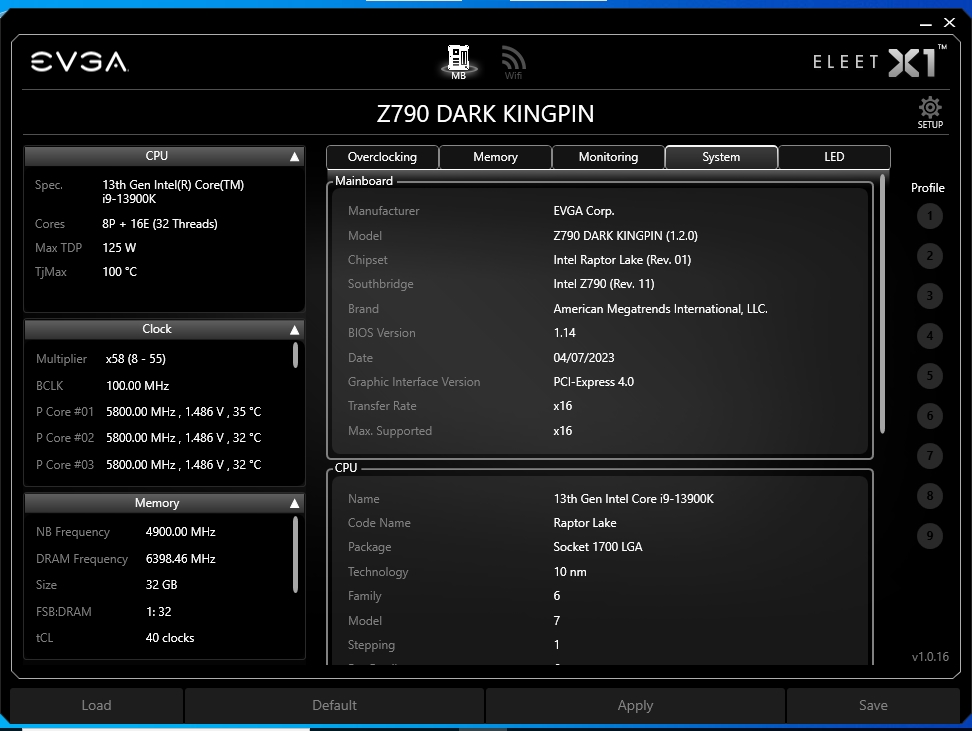Screen dimensions: 972x731
Task: Click the Intel Raptor Lake chipset value
Action: [x=622, y=260]
